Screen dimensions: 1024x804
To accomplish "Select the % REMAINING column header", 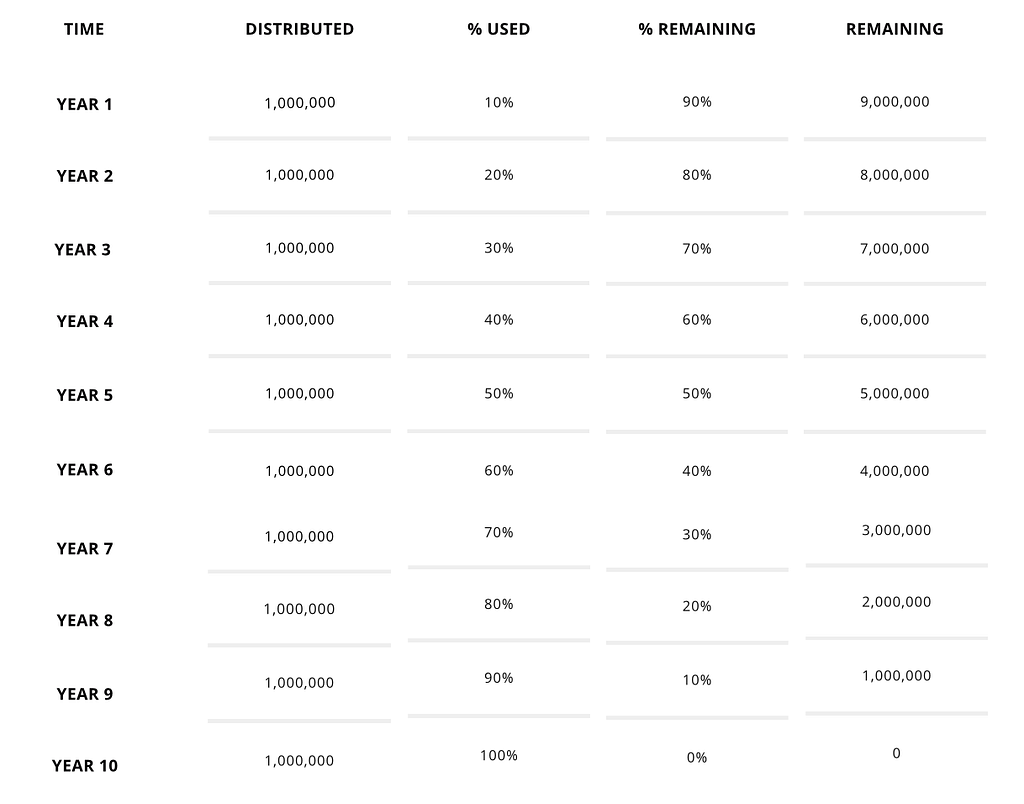I will tap(697, 29).
